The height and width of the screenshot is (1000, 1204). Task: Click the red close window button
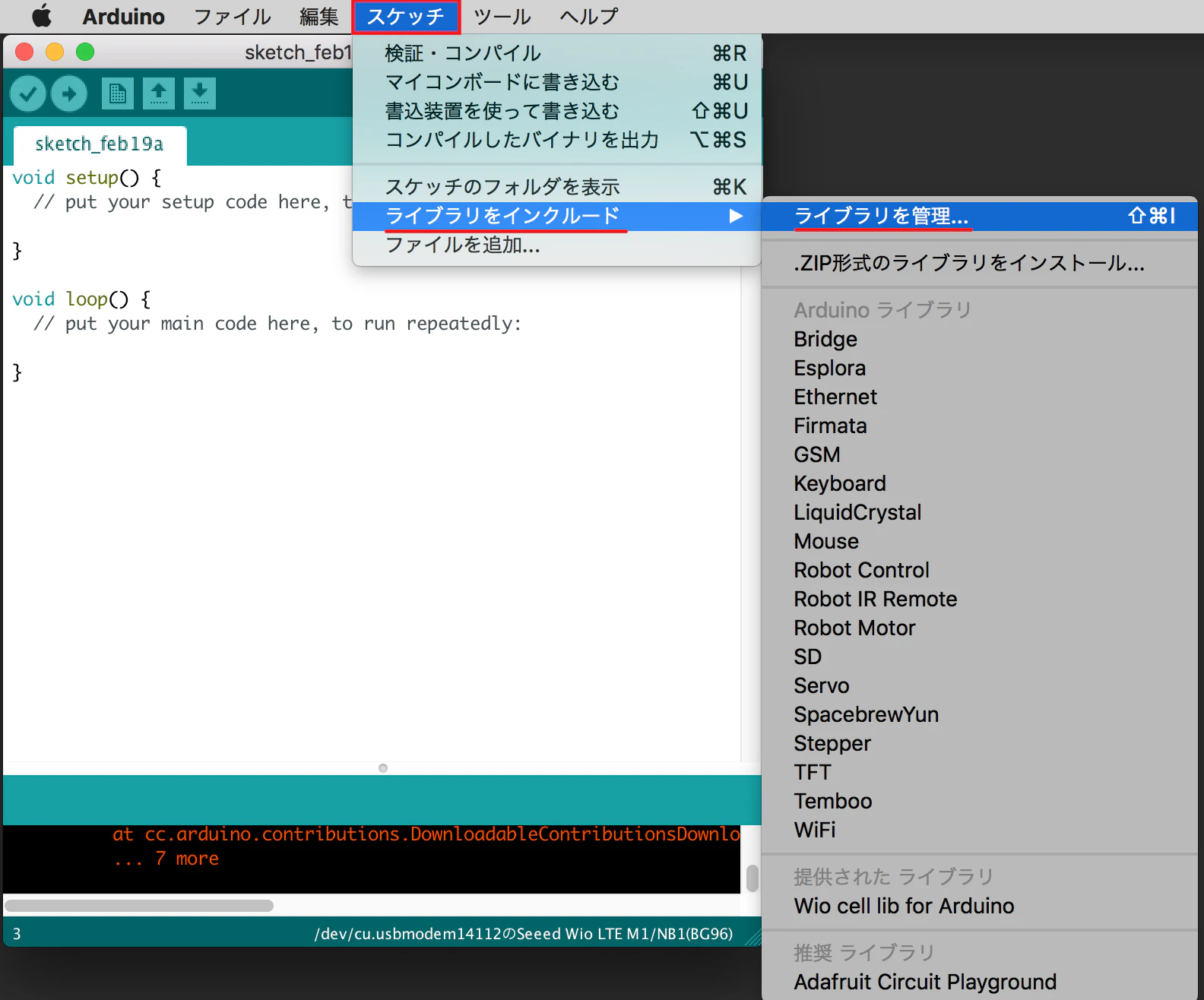(24, 52)
